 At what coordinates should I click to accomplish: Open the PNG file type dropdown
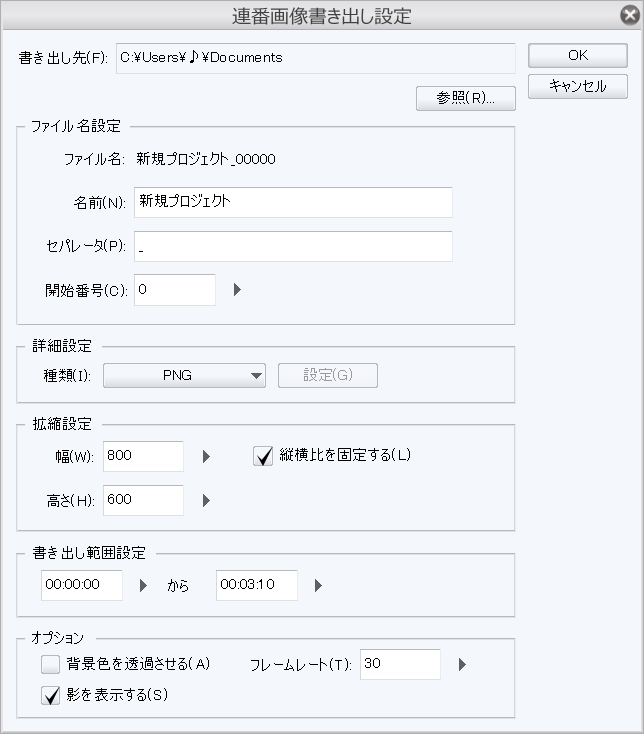[184, 375]
